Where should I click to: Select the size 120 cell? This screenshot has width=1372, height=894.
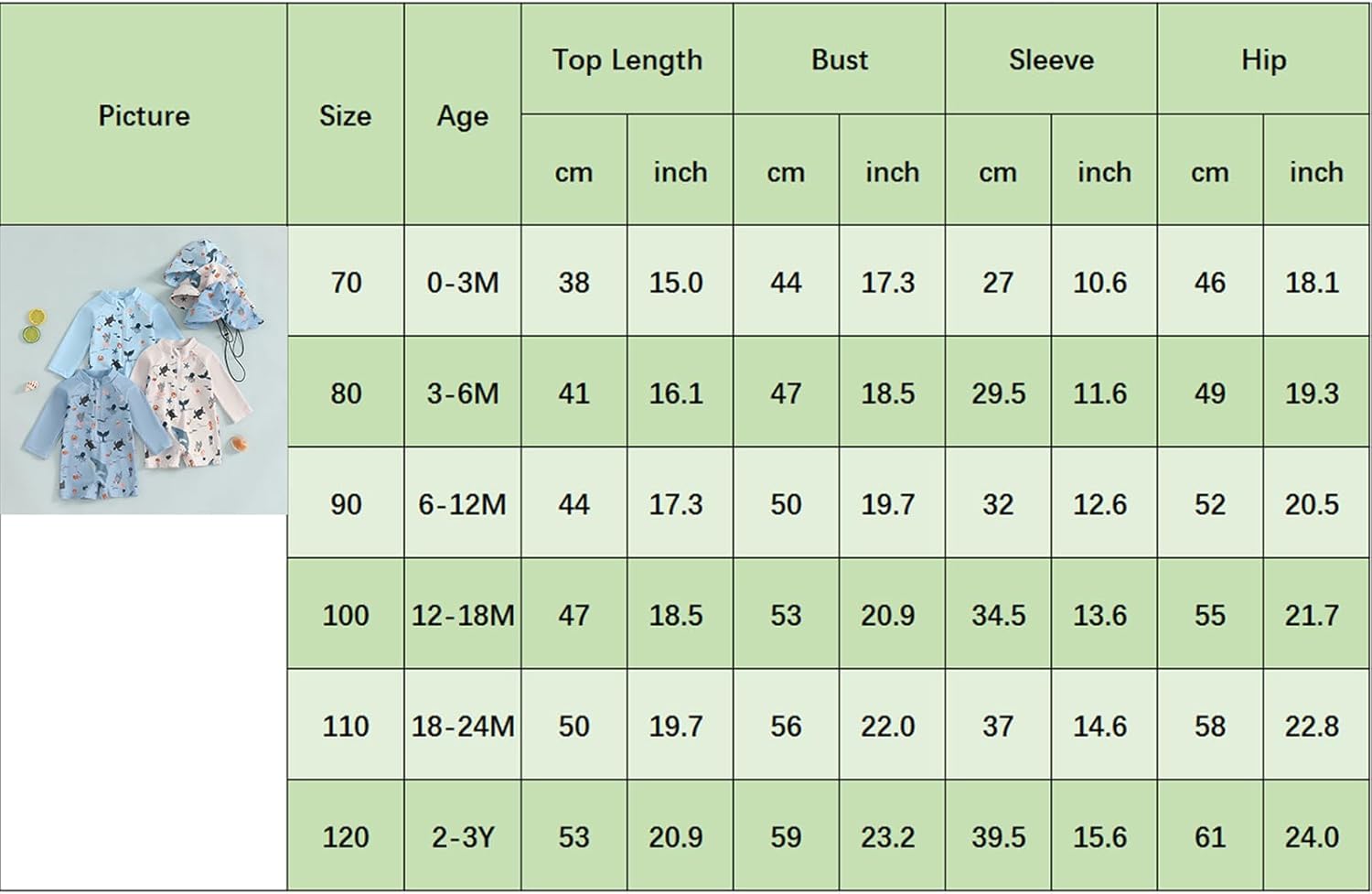pos(346,836)
